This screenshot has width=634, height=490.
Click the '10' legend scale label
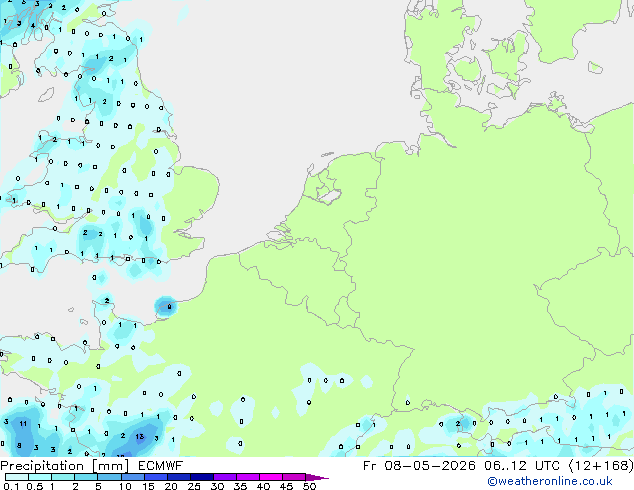[x=125, y=486]
